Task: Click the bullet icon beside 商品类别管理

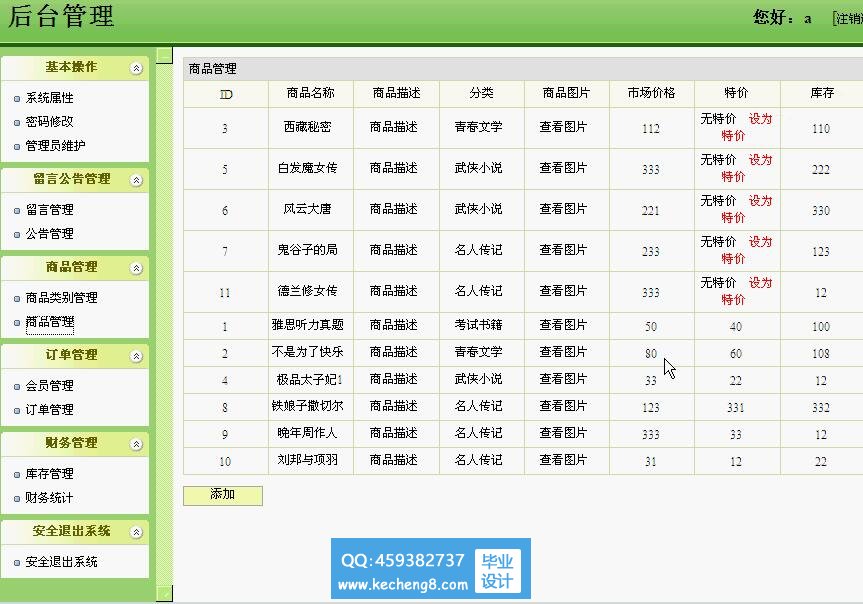Action: pos(17,299)
